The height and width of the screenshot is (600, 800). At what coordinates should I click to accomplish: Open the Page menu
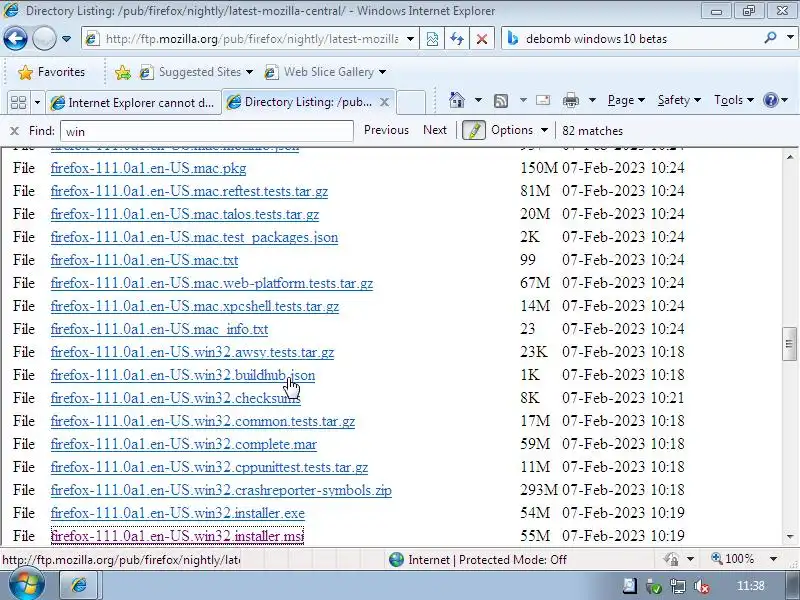click(626, 100)
